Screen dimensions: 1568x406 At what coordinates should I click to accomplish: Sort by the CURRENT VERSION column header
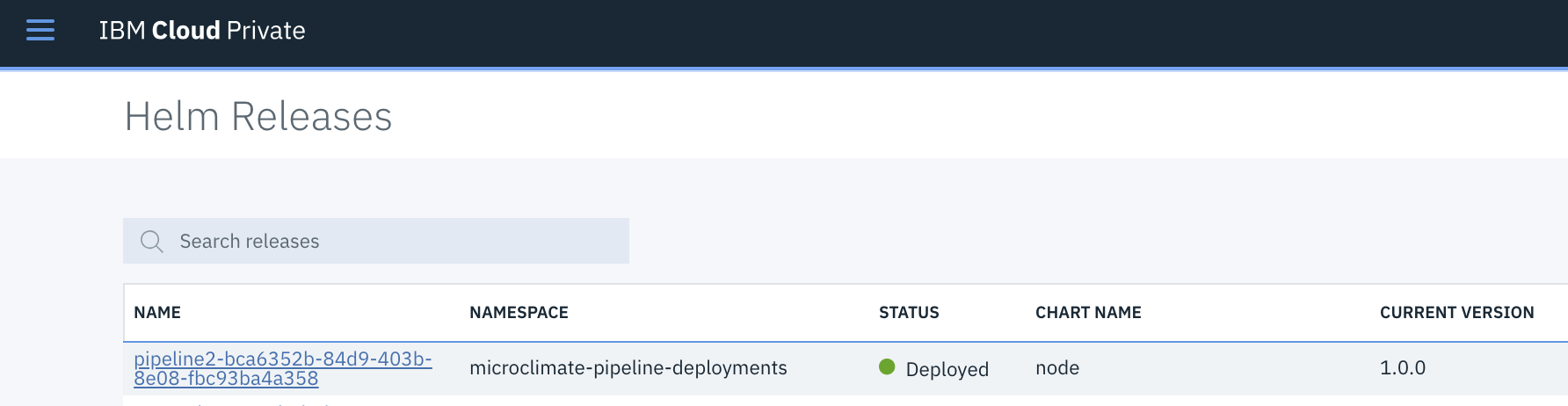click(1456, 313)
